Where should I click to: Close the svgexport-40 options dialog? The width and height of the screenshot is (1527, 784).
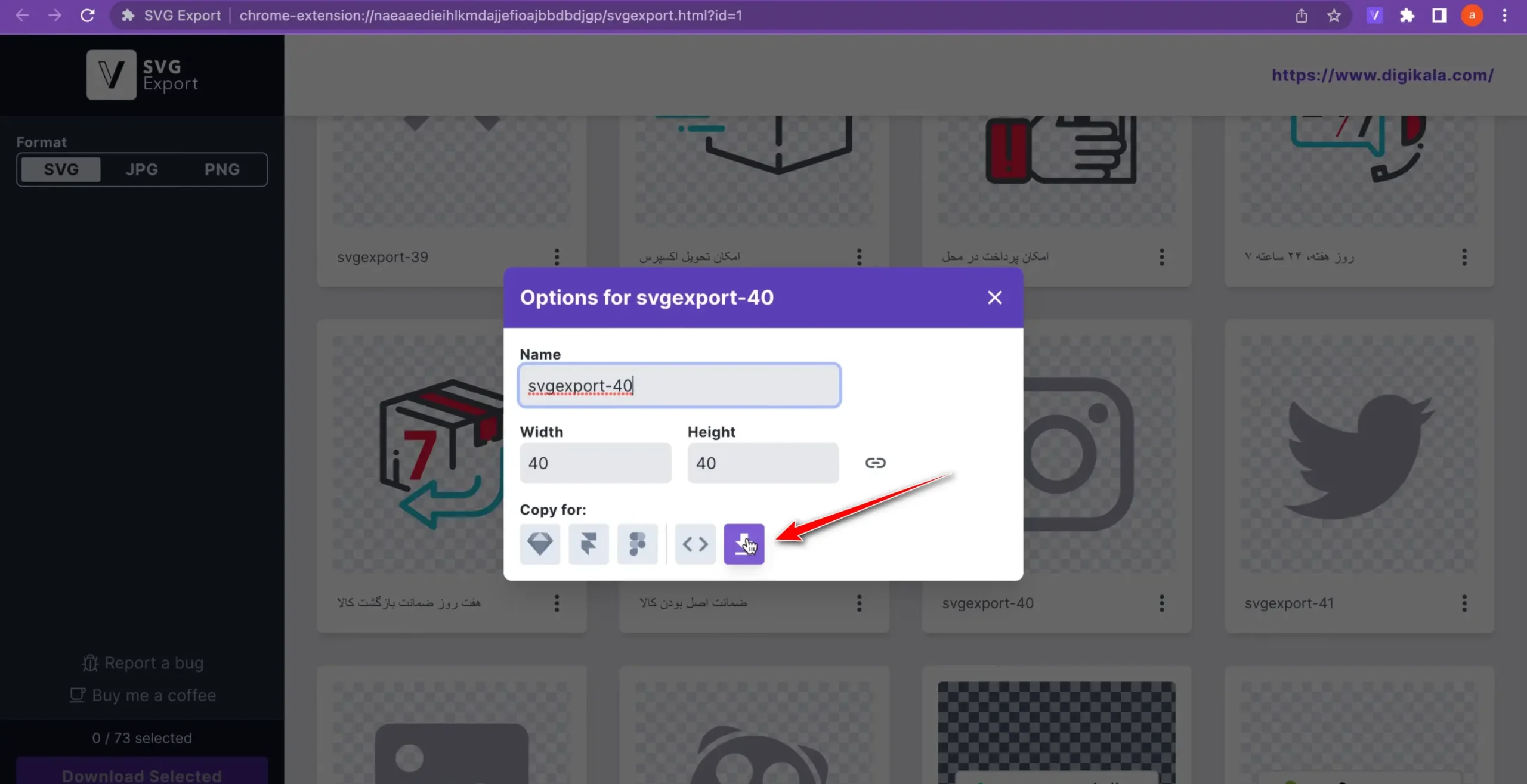(x=994, y=297)
